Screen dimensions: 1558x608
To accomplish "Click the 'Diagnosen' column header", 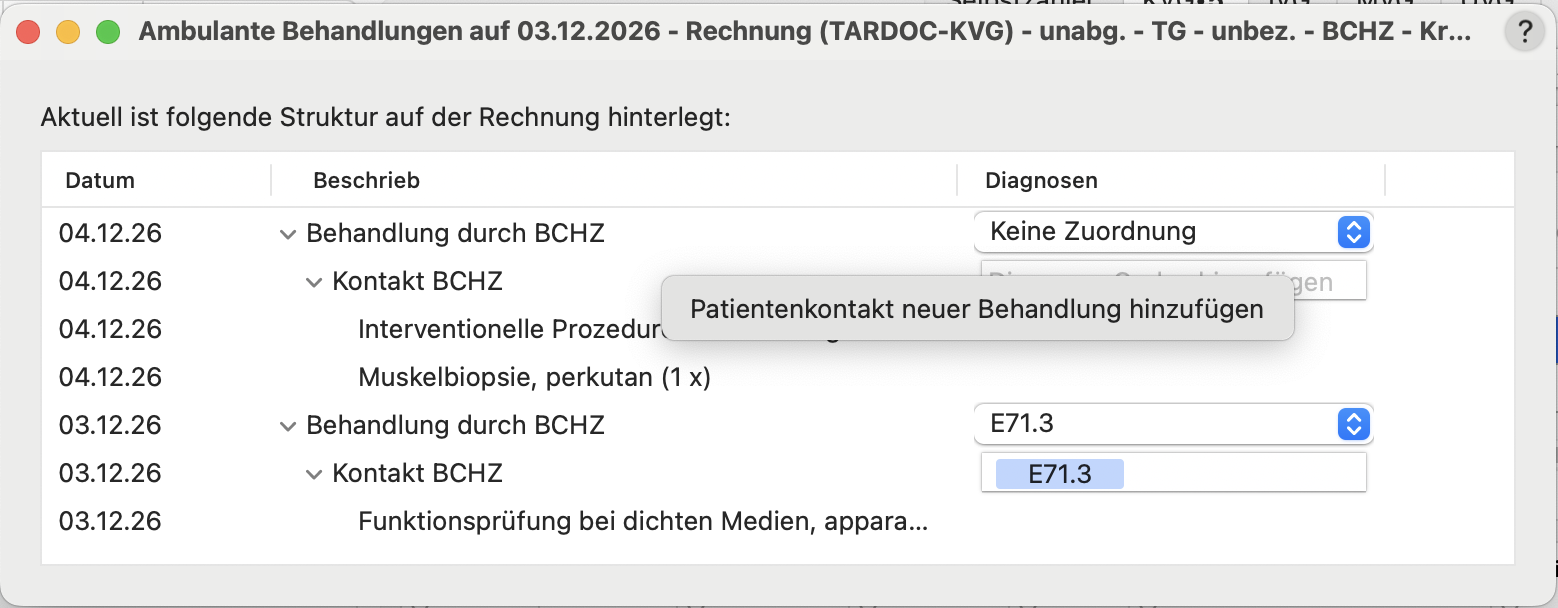I will tap(1041, 181).
